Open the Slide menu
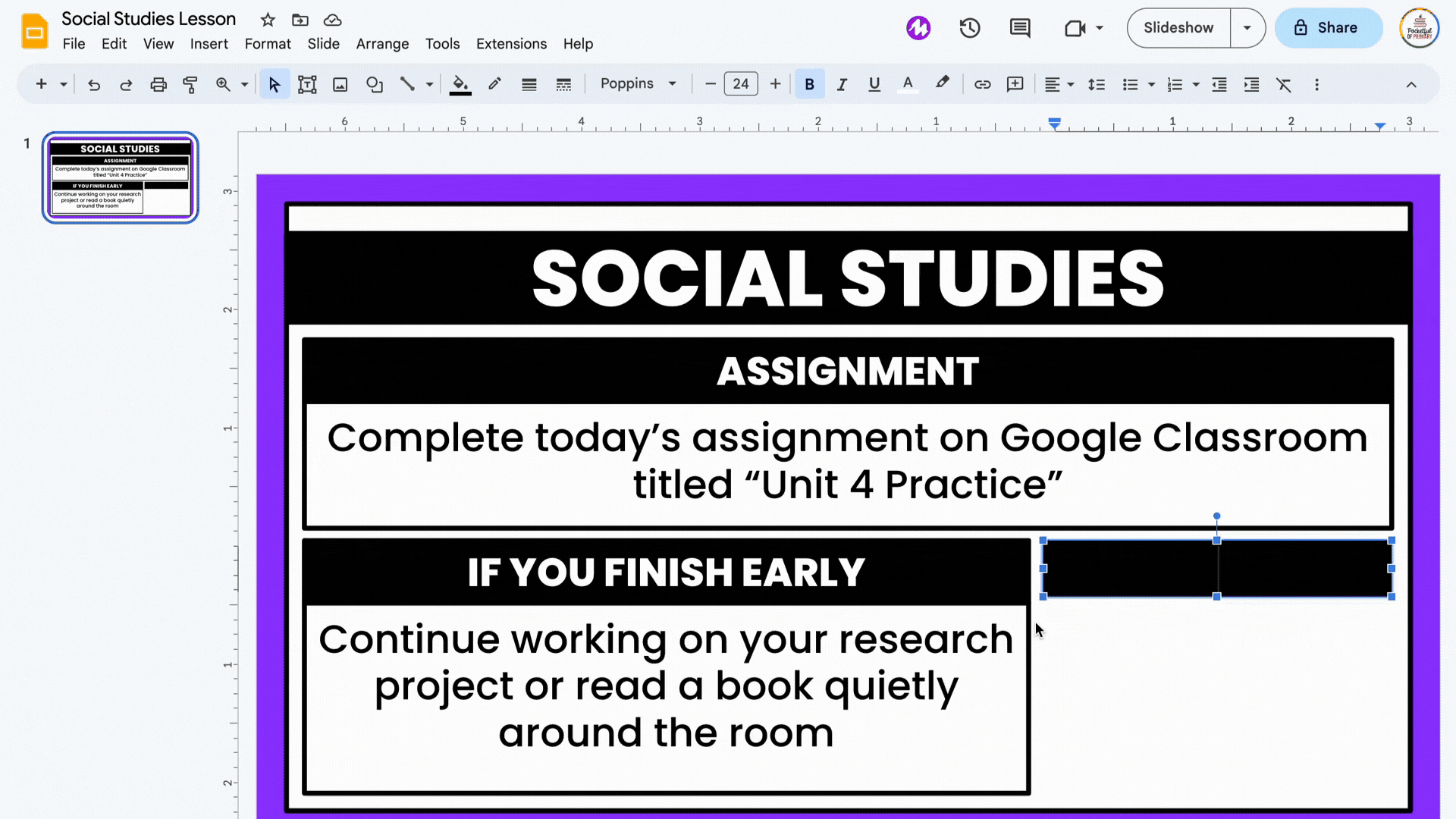This screenshot has height=819, width=1456. coord(323,44)
